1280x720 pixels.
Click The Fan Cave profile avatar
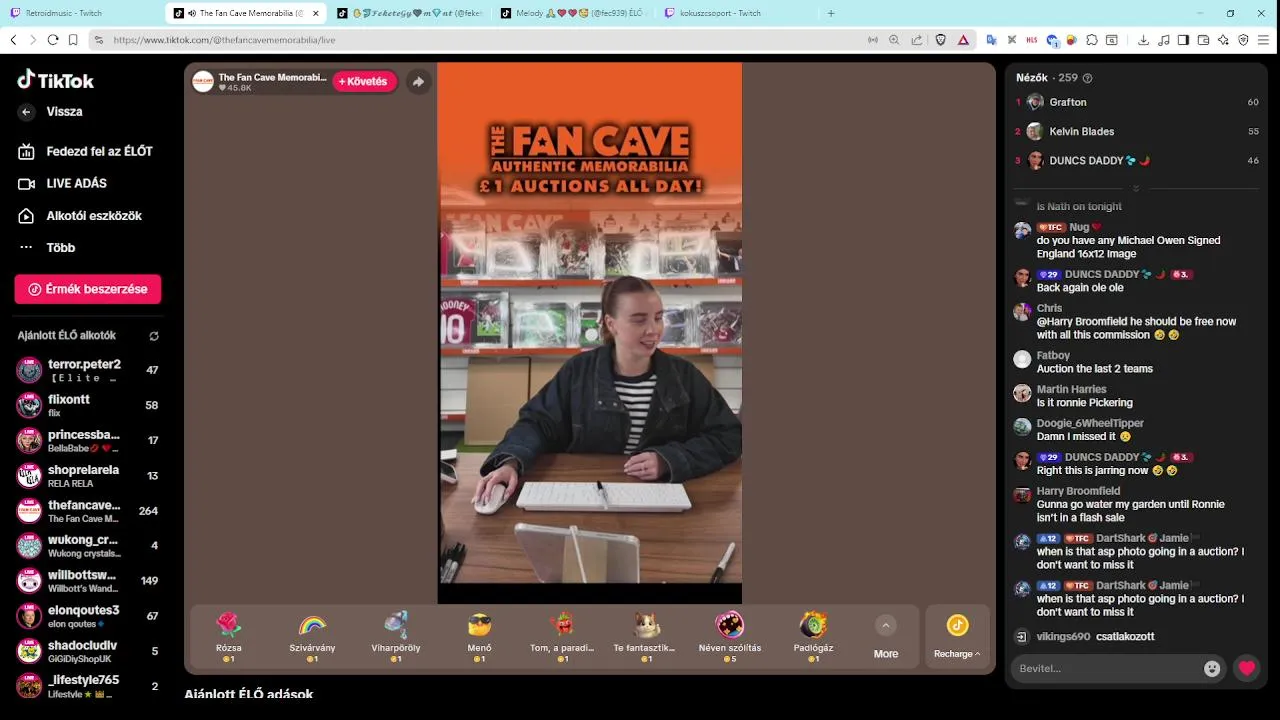click(x=203, y=82)
